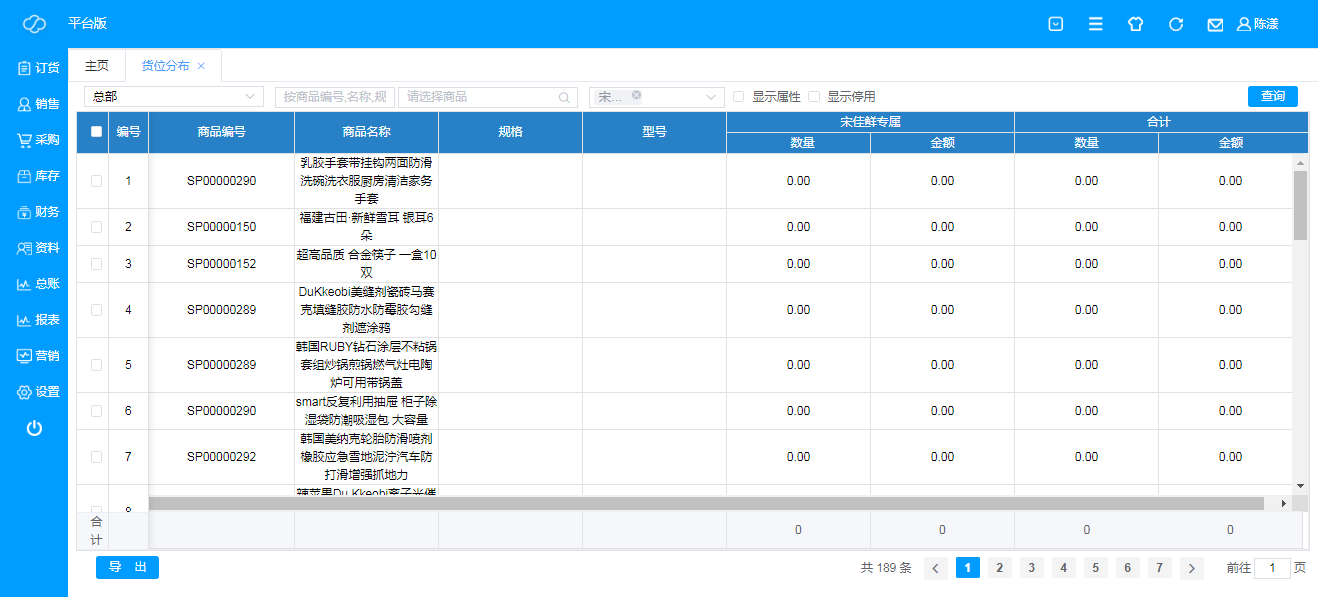Click the 导出 export button

coord(127,567)
